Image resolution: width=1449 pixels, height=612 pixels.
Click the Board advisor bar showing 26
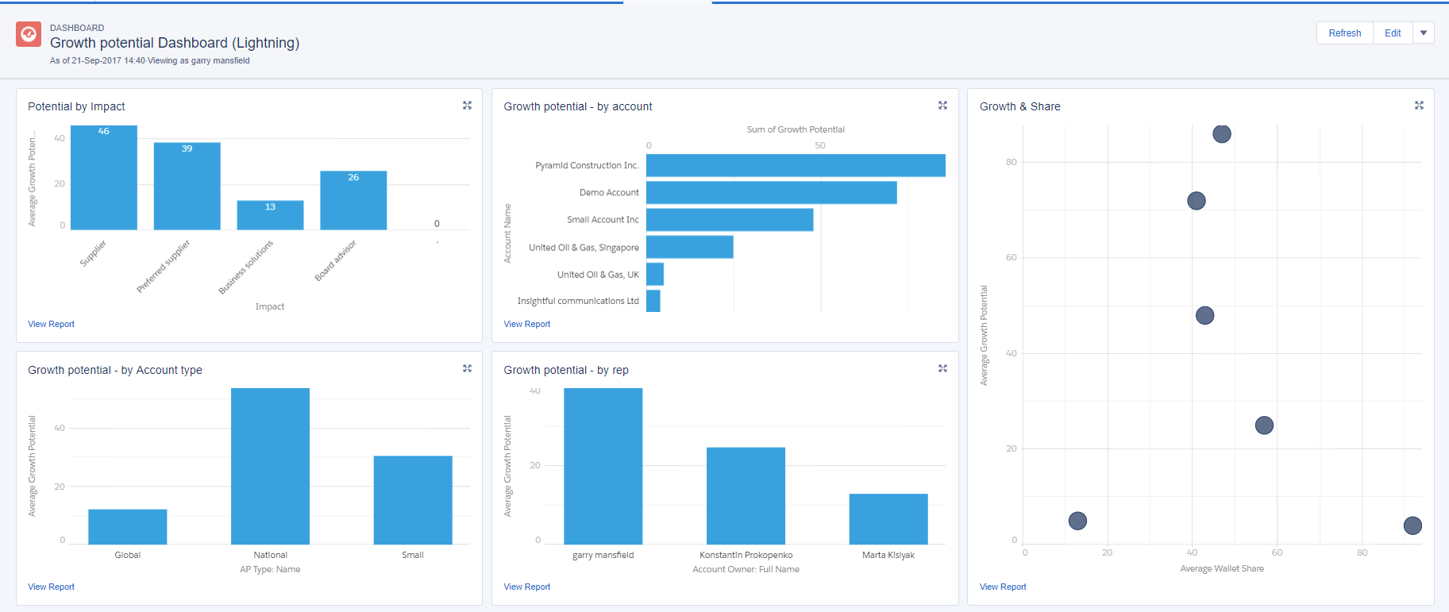click(x=353, y=200)
